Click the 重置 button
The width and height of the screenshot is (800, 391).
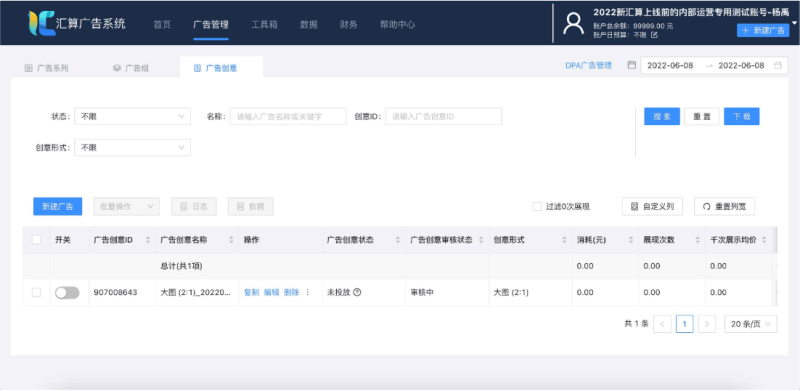click(702, 116)
